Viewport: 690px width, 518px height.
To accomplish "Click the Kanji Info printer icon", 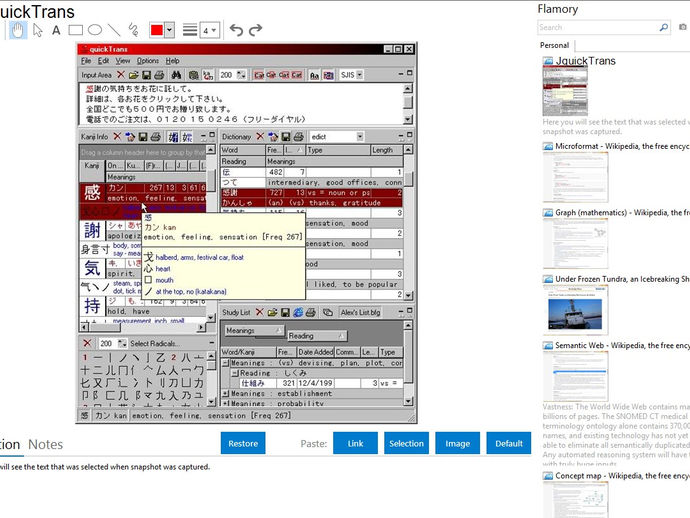I will point(155,137).
